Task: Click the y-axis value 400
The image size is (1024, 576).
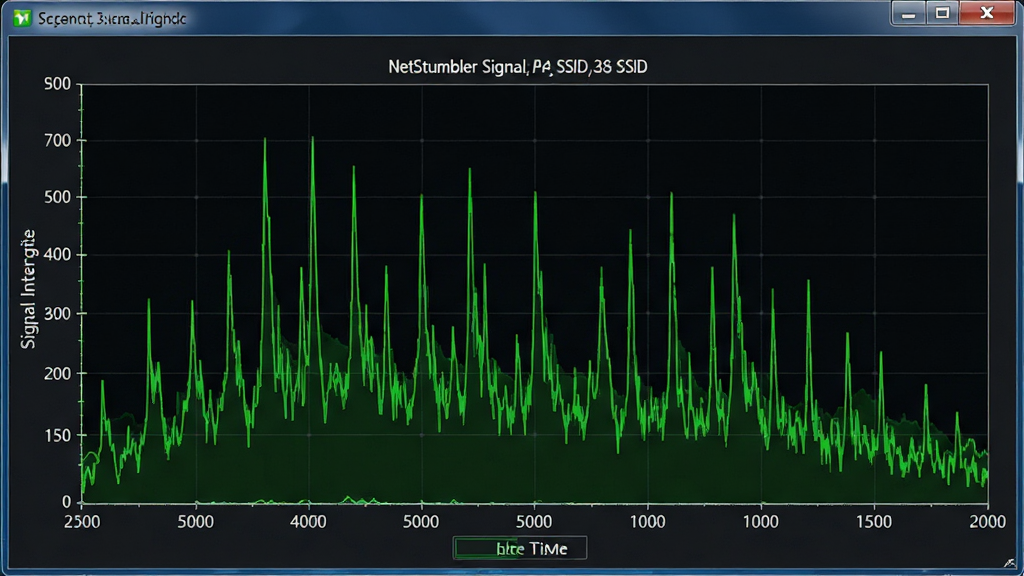Action: [x=57, y=255]
